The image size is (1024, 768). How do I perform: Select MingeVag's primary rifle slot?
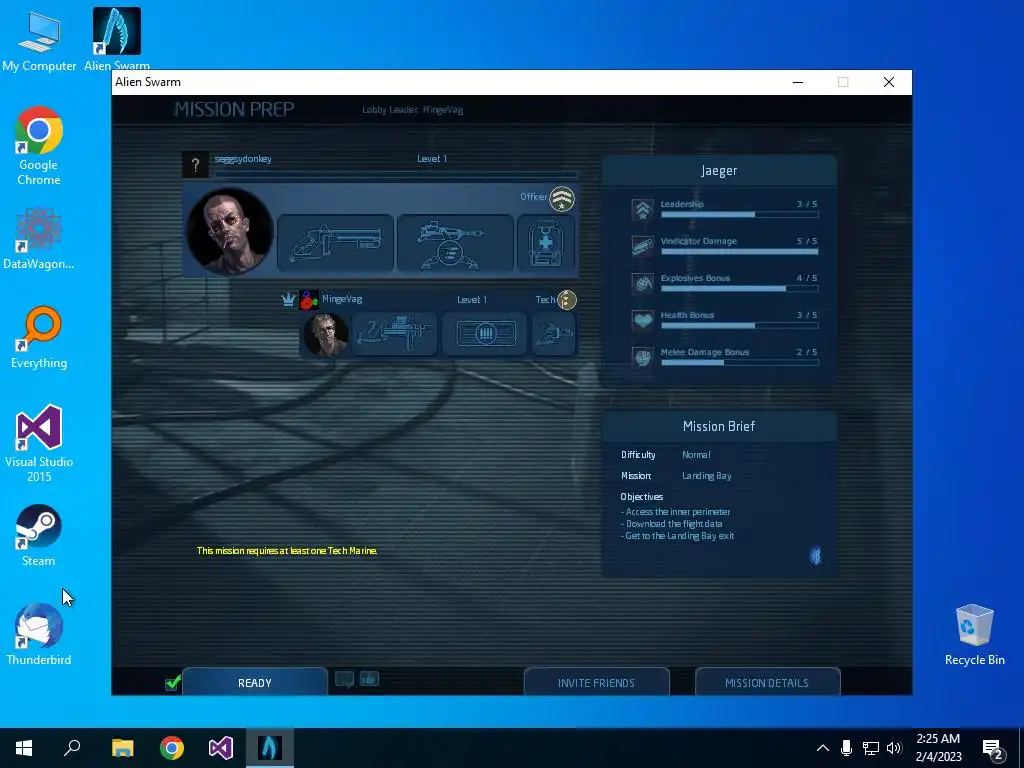pos(394,334)
